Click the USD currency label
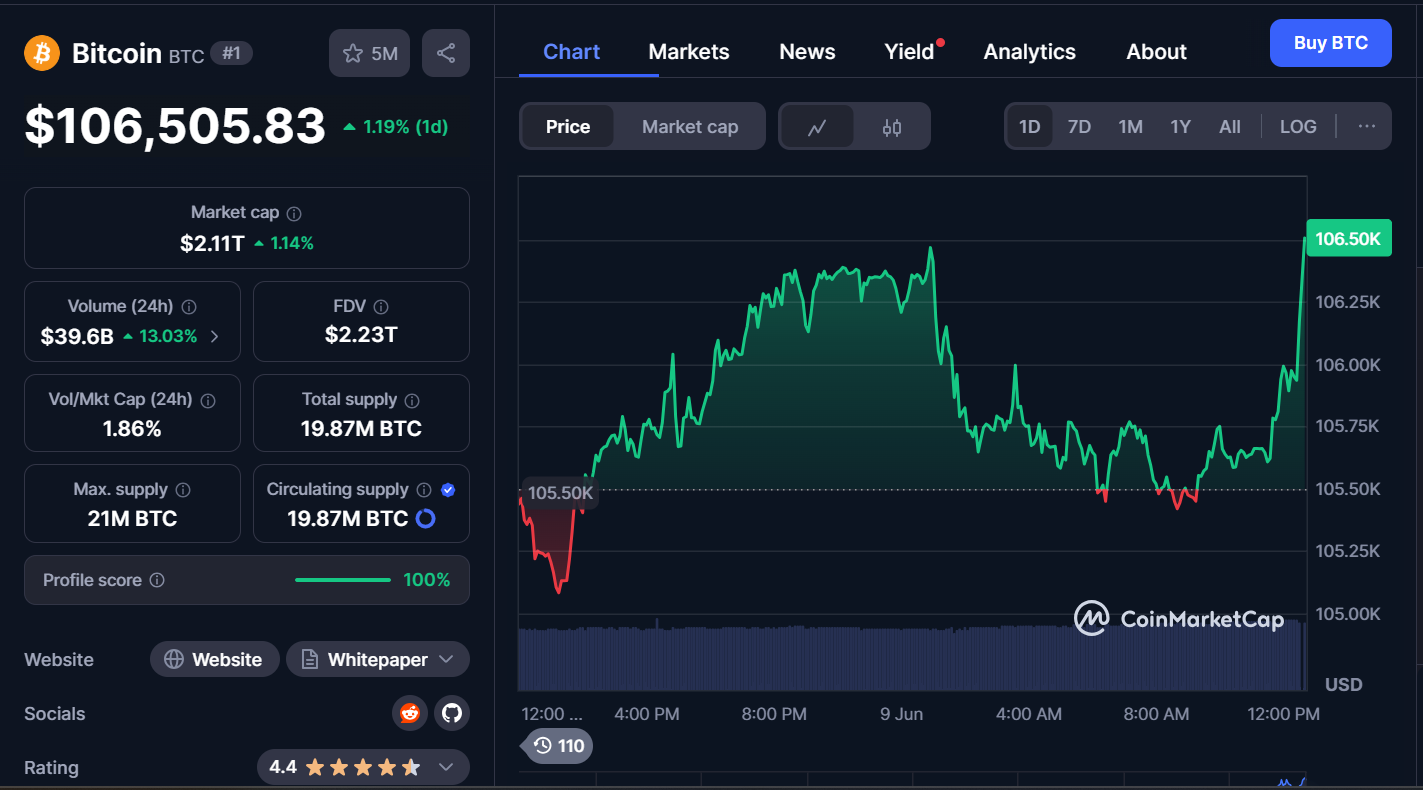Screen dimensions: 1423x790 [1343, 685]
